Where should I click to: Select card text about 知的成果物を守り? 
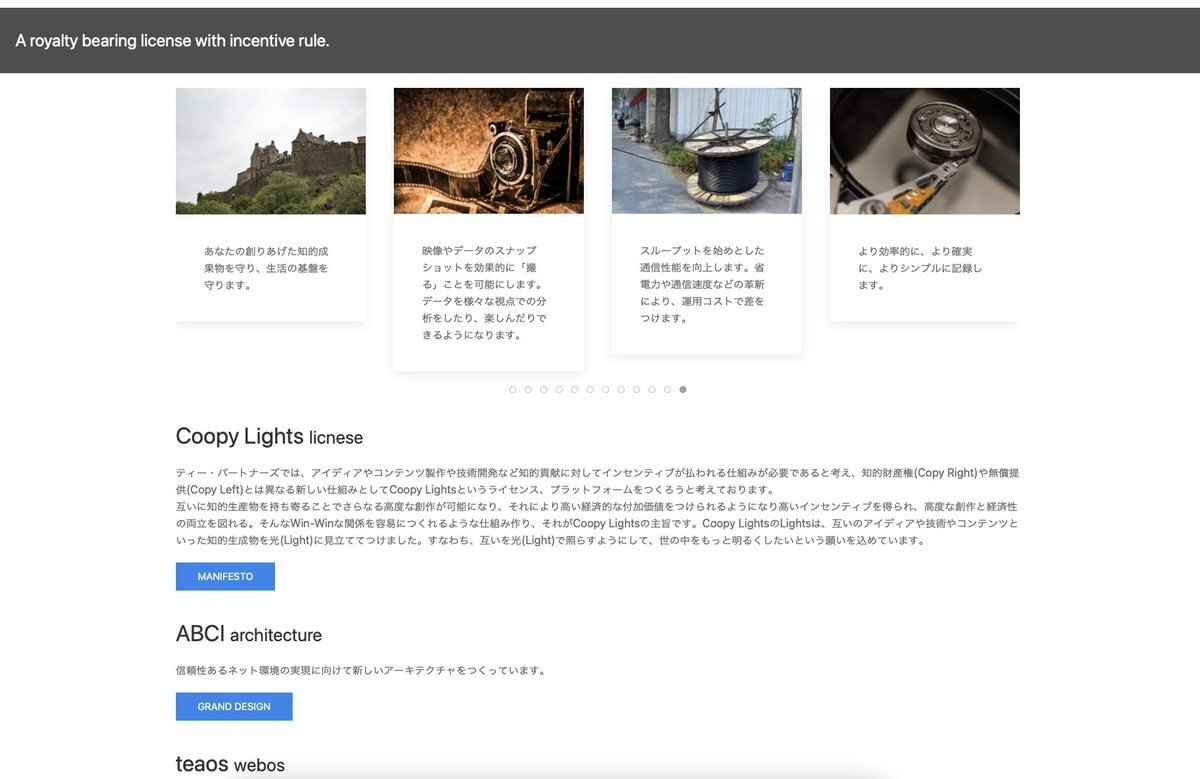[x=266, y=268]
